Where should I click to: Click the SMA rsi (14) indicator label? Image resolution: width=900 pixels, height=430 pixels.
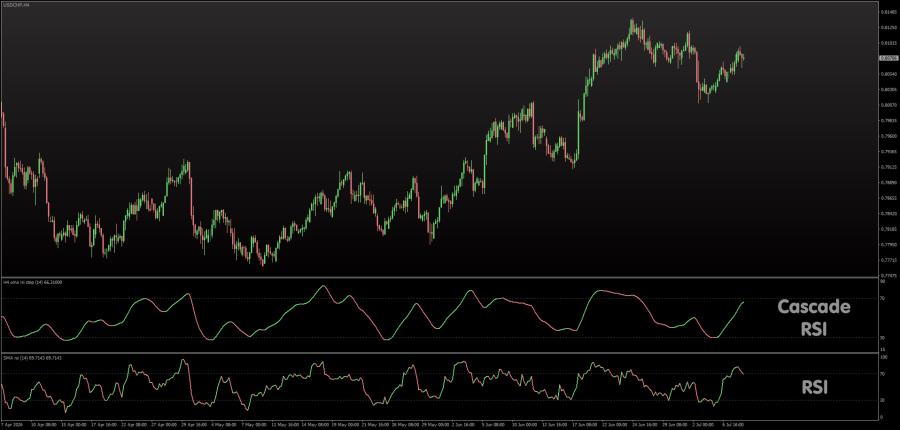(x=32, y=358)
